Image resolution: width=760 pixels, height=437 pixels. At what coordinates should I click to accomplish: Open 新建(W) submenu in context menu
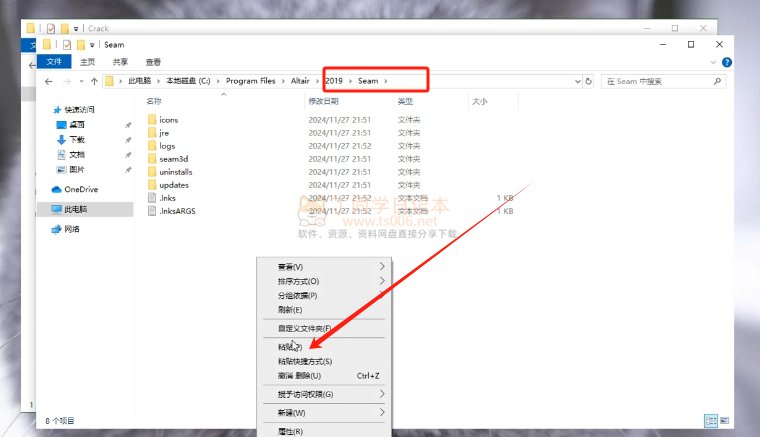pyautogui.click(x=324, y=413)
